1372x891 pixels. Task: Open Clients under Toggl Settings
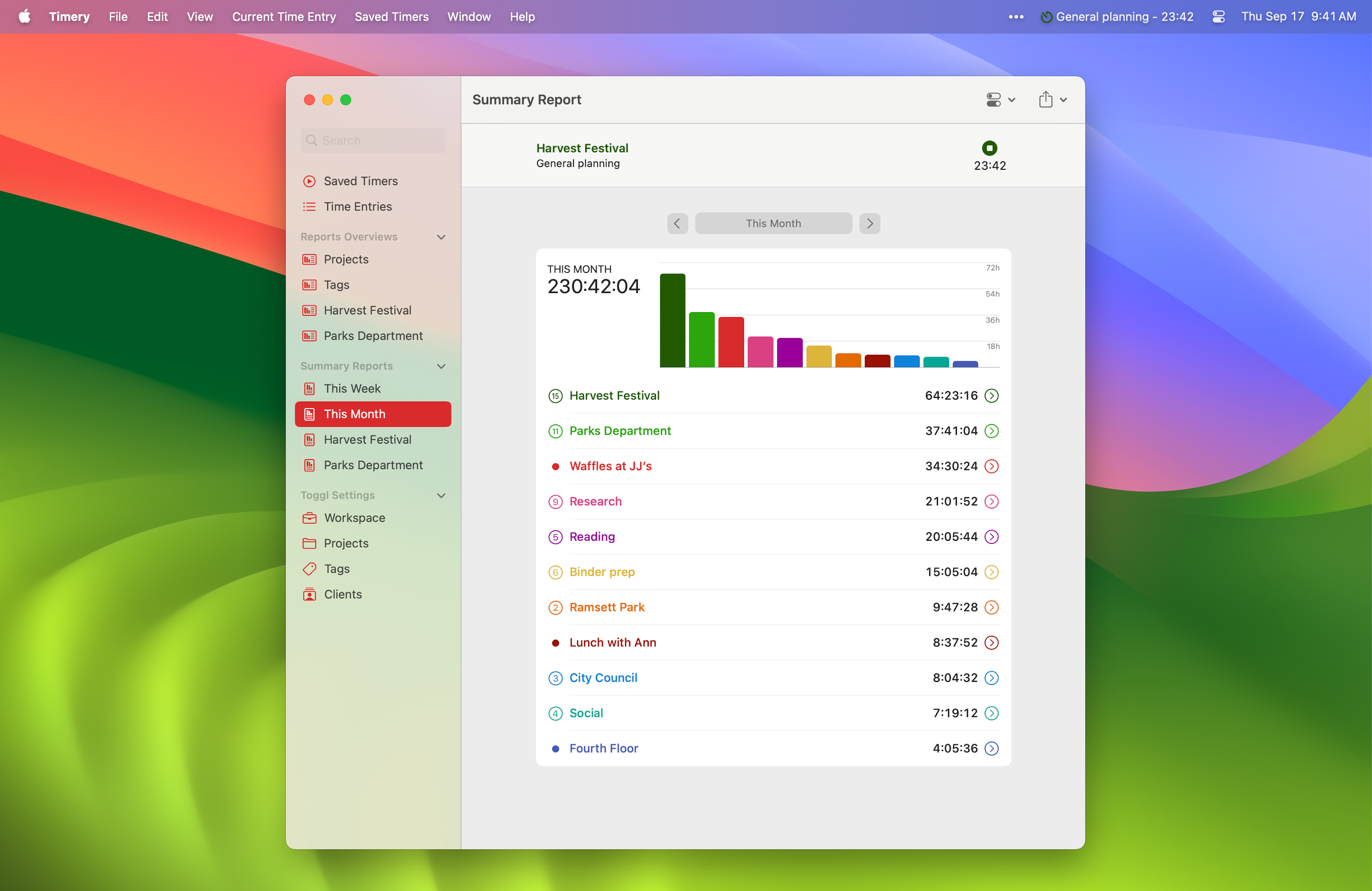(373, 594)
